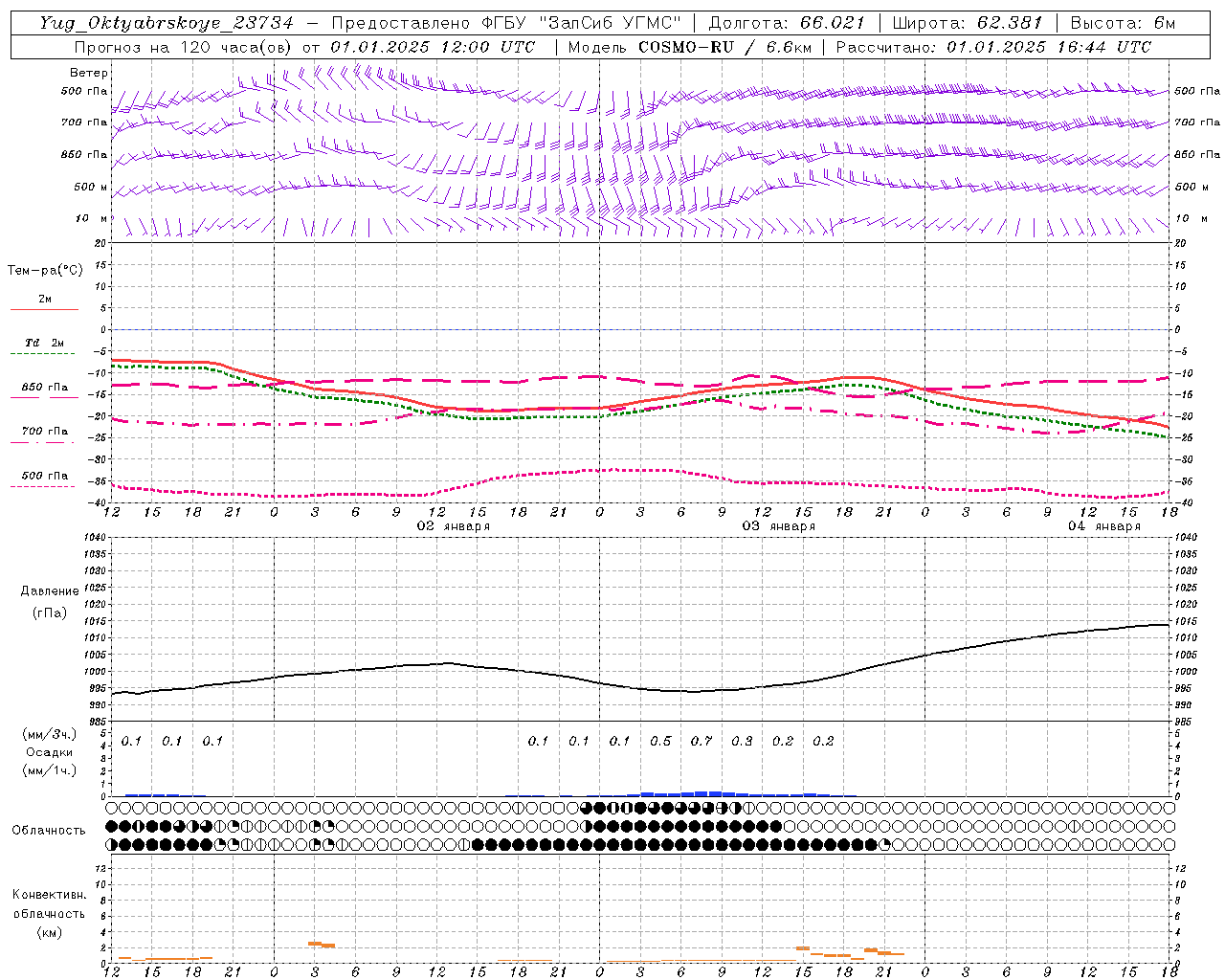The height and width of the screenshot is (980, 1225).
Task: Click the 0.5 precipitation amount
Action: [660, 741]
